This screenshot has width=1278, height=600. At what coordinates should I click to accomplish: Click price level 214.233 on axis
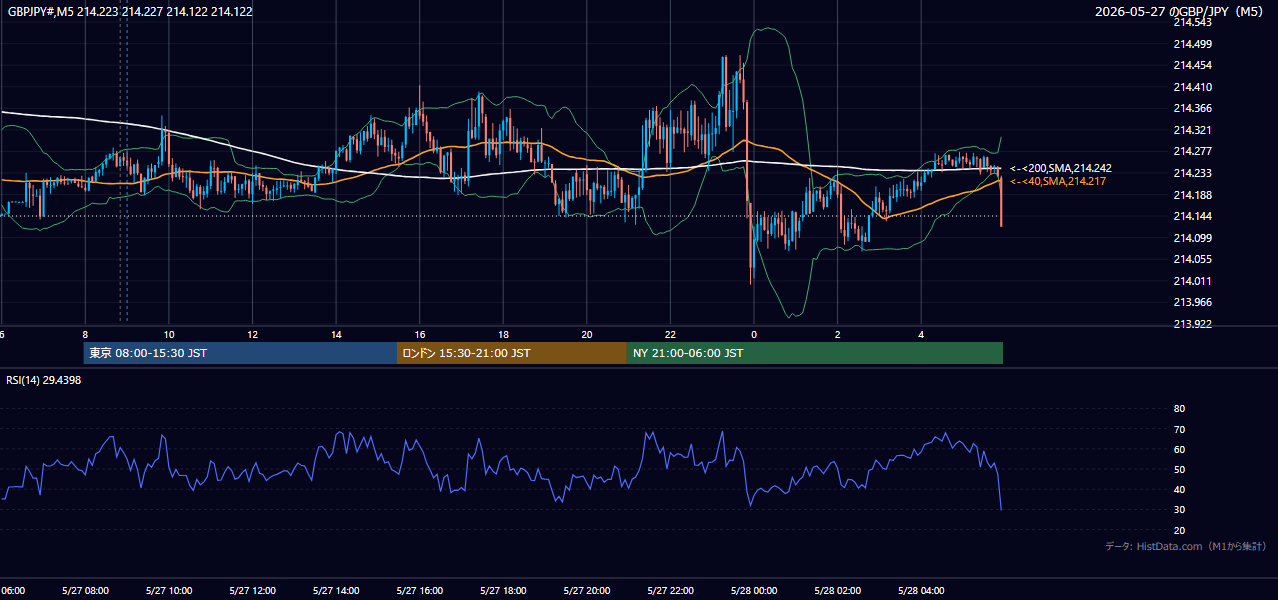[1192, 173]
